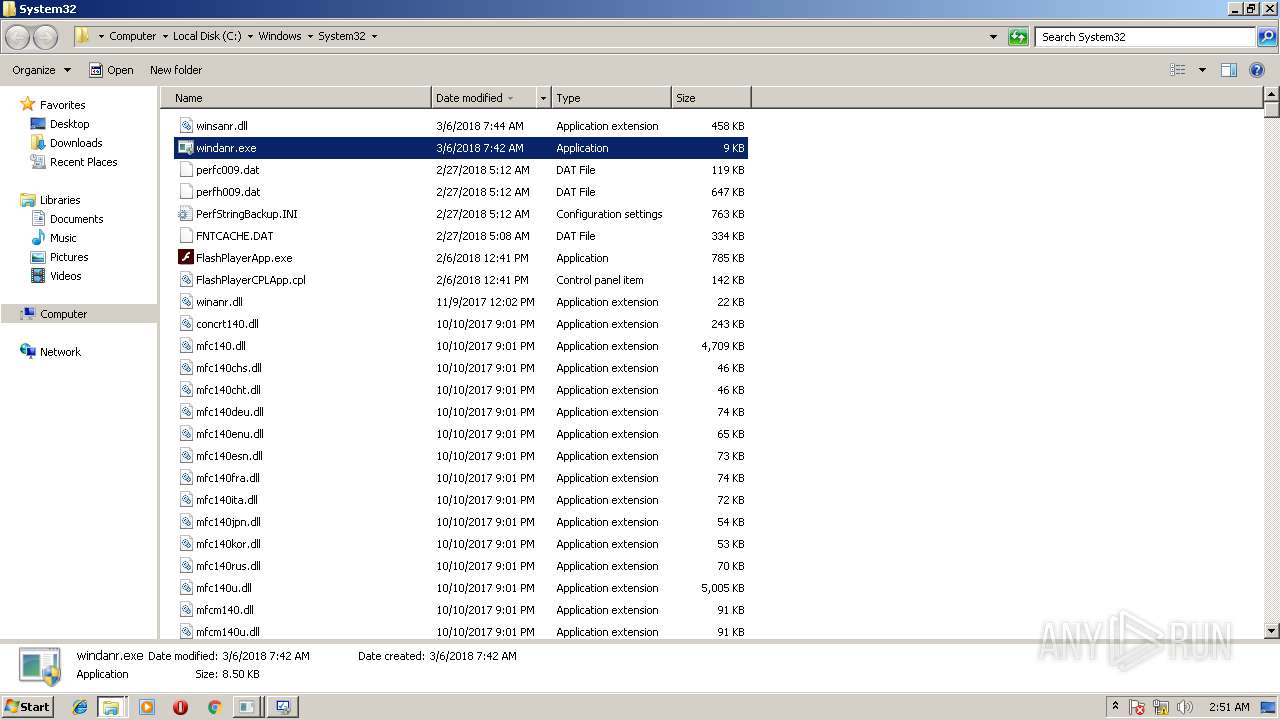The height and width of the screenshot is (720, 1280).
Task: Select Downloads in Favorites
Action: point(76,143)
